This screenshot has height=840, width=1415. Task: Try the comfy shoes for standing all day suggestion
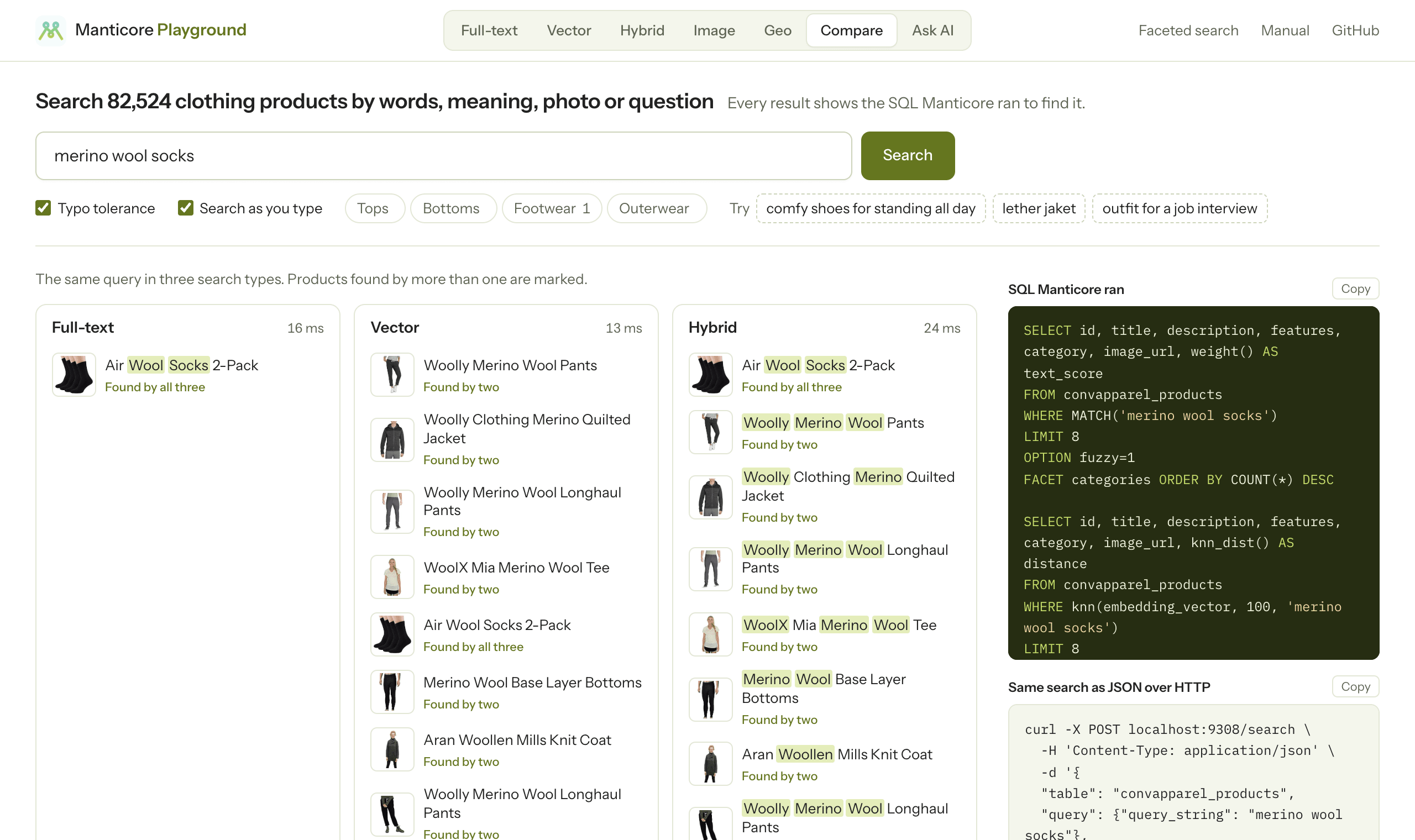871,208
